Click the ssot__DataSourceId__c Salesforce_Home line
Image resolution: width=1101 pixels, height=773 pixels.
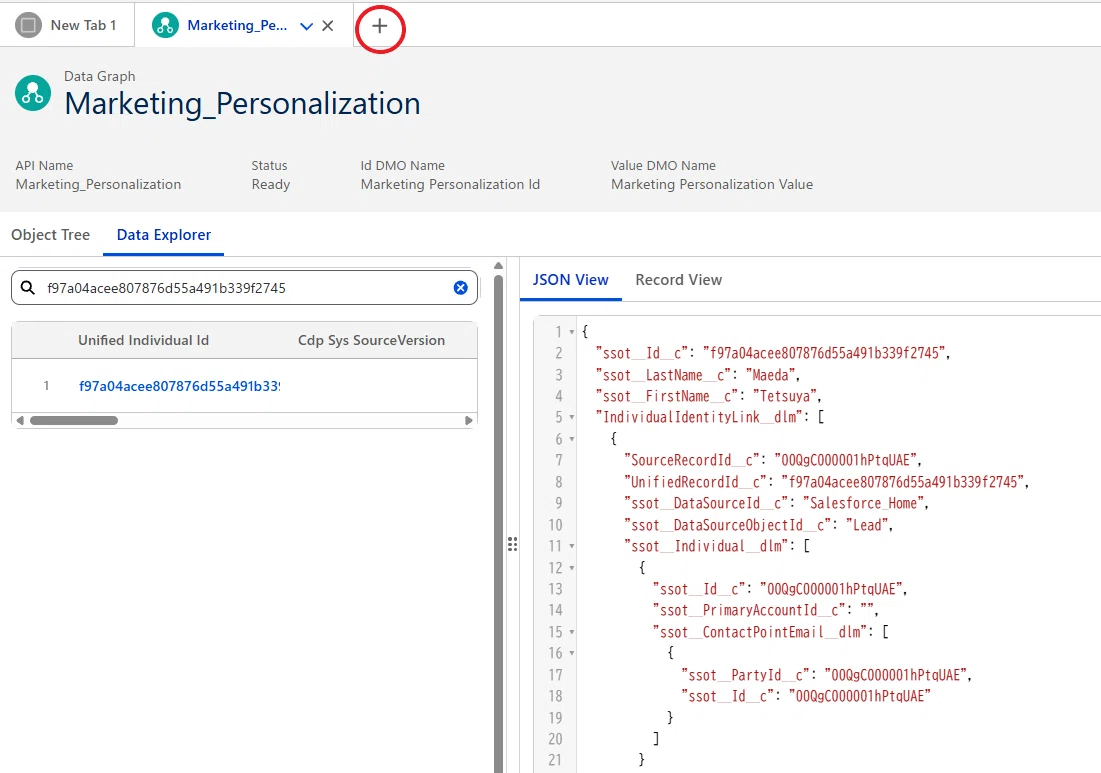click(777, 503)
